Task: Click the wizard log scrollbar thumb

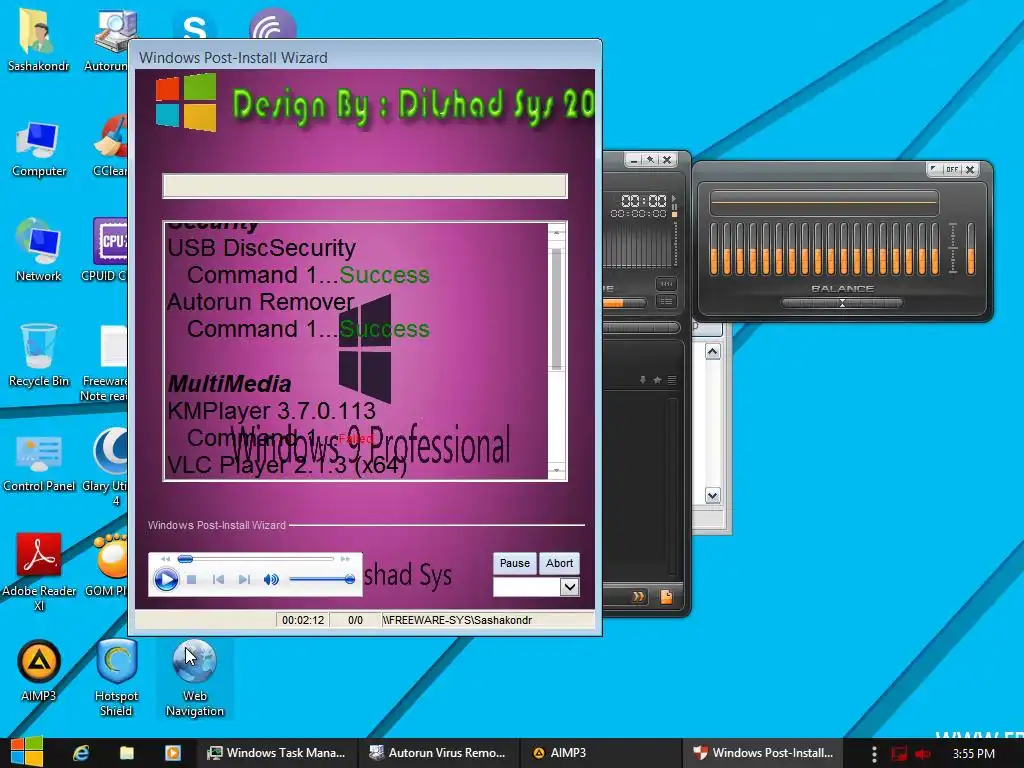Action: point(556,309)
